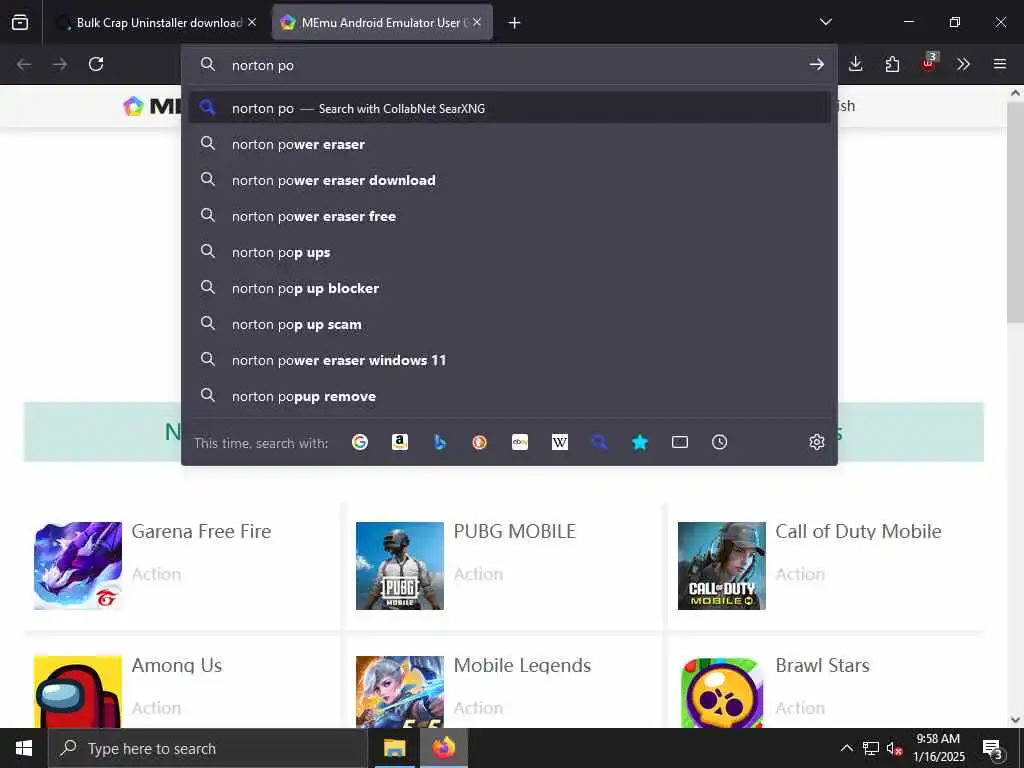The width and height of the screenshot is (1024, 768).
Task: Choose suggestion 'norton popup remove'
Action: coord(509,396)
